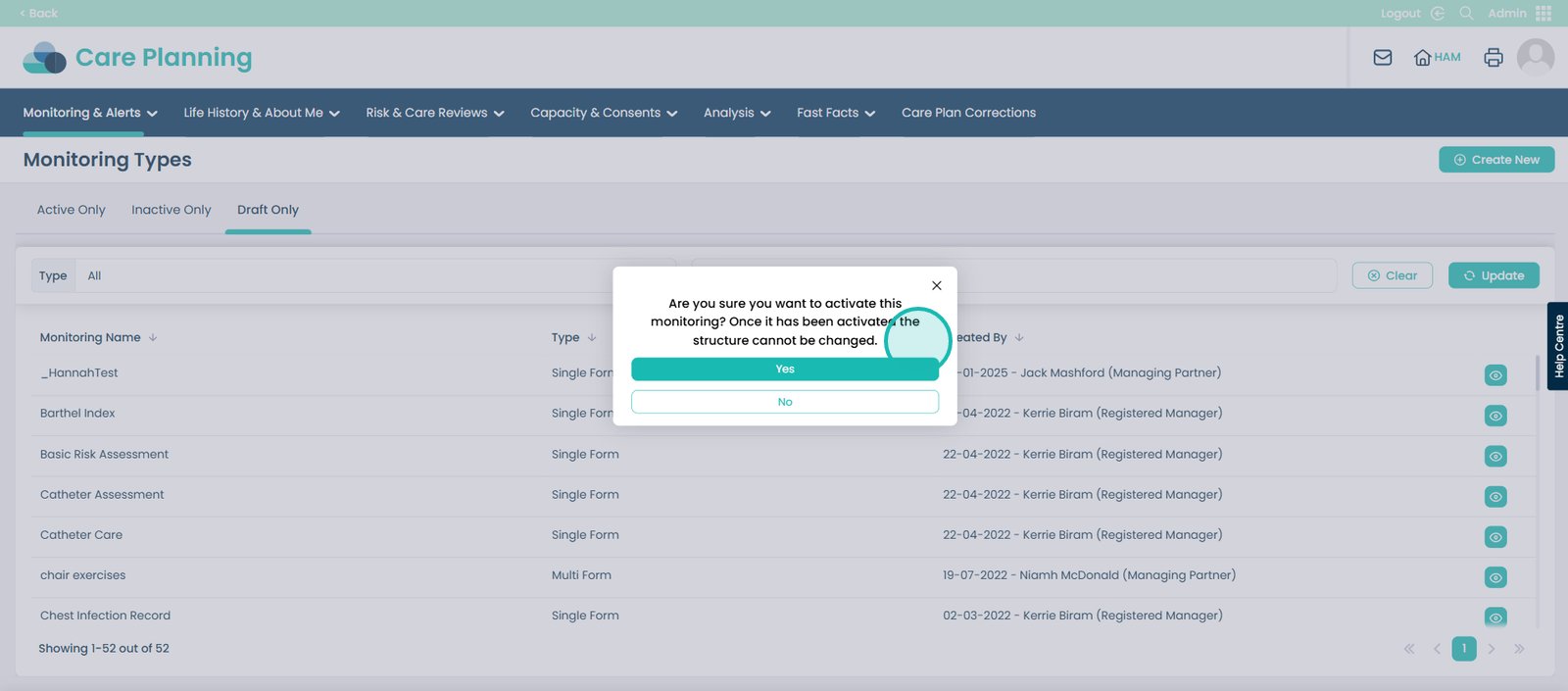View the _HannahTest row eye icon
The image size is (1568, 691).
[x=1494, y=375]
